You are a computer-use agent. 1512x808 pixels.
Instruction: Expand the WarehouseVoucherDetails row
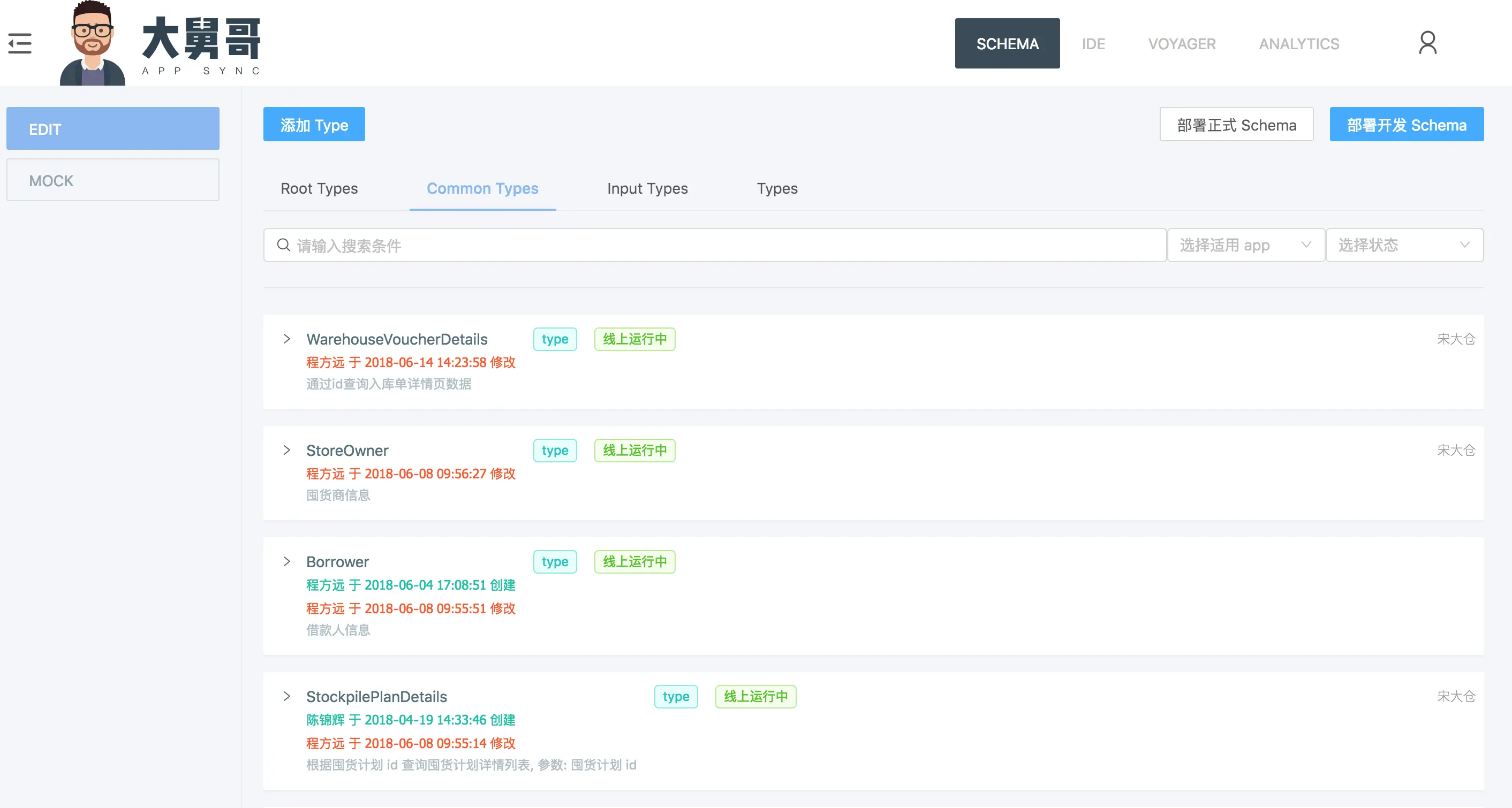click(287, 339)
